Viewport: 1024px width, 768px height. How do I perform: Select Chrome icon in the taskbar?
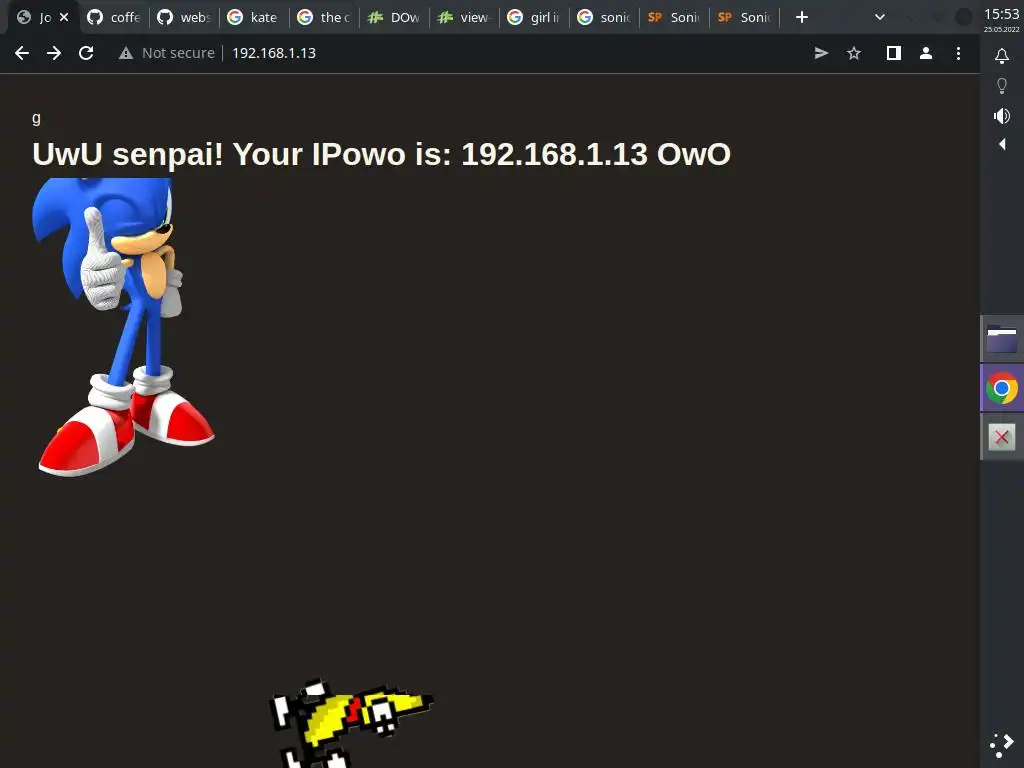(x=1002, y=389)
